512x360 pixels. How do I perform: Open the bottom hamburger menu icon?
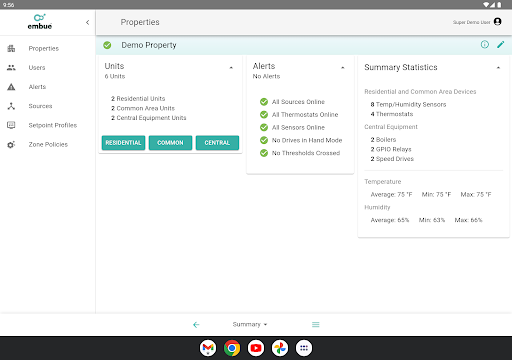316,325
